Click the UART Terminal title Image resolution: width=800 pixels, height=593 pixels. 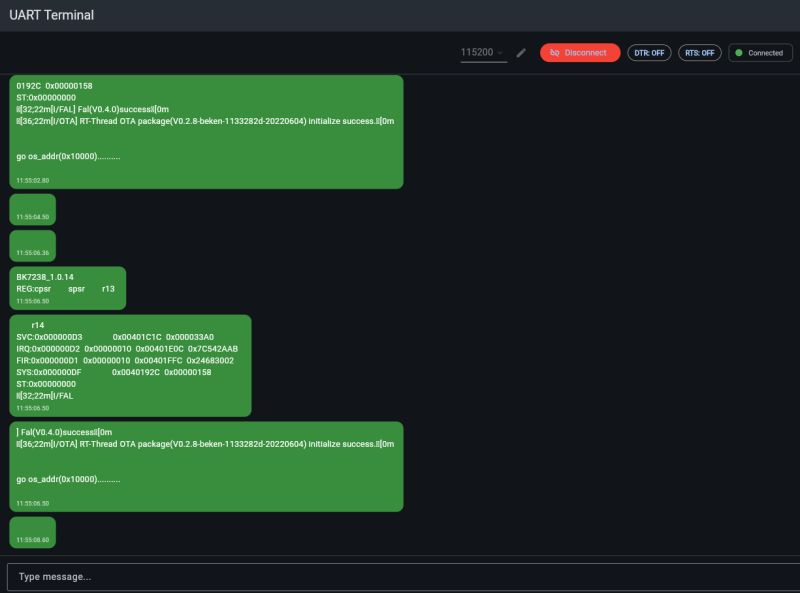(51, 15)
